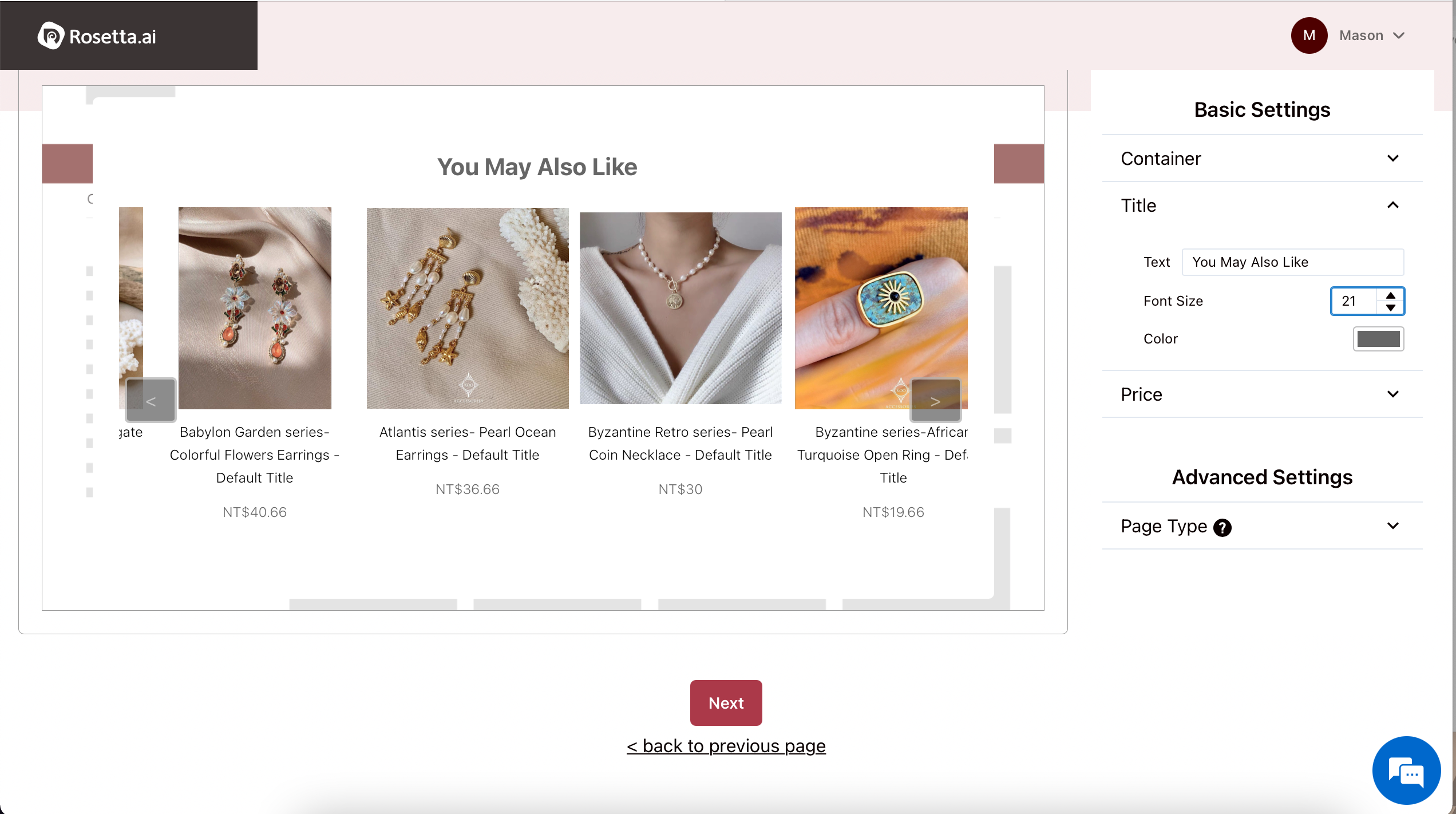The height and width of the screenshot is (814, 1456).
Task: Expand the Price settings section
Action: tap(1392, 394)
